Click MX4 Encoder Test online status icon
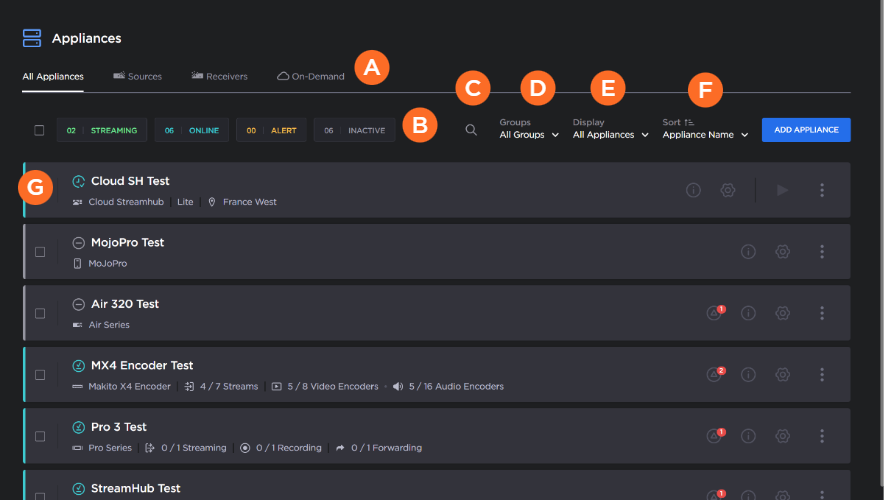The height and width of the screenshot is (500, 884). click(78, 366)
